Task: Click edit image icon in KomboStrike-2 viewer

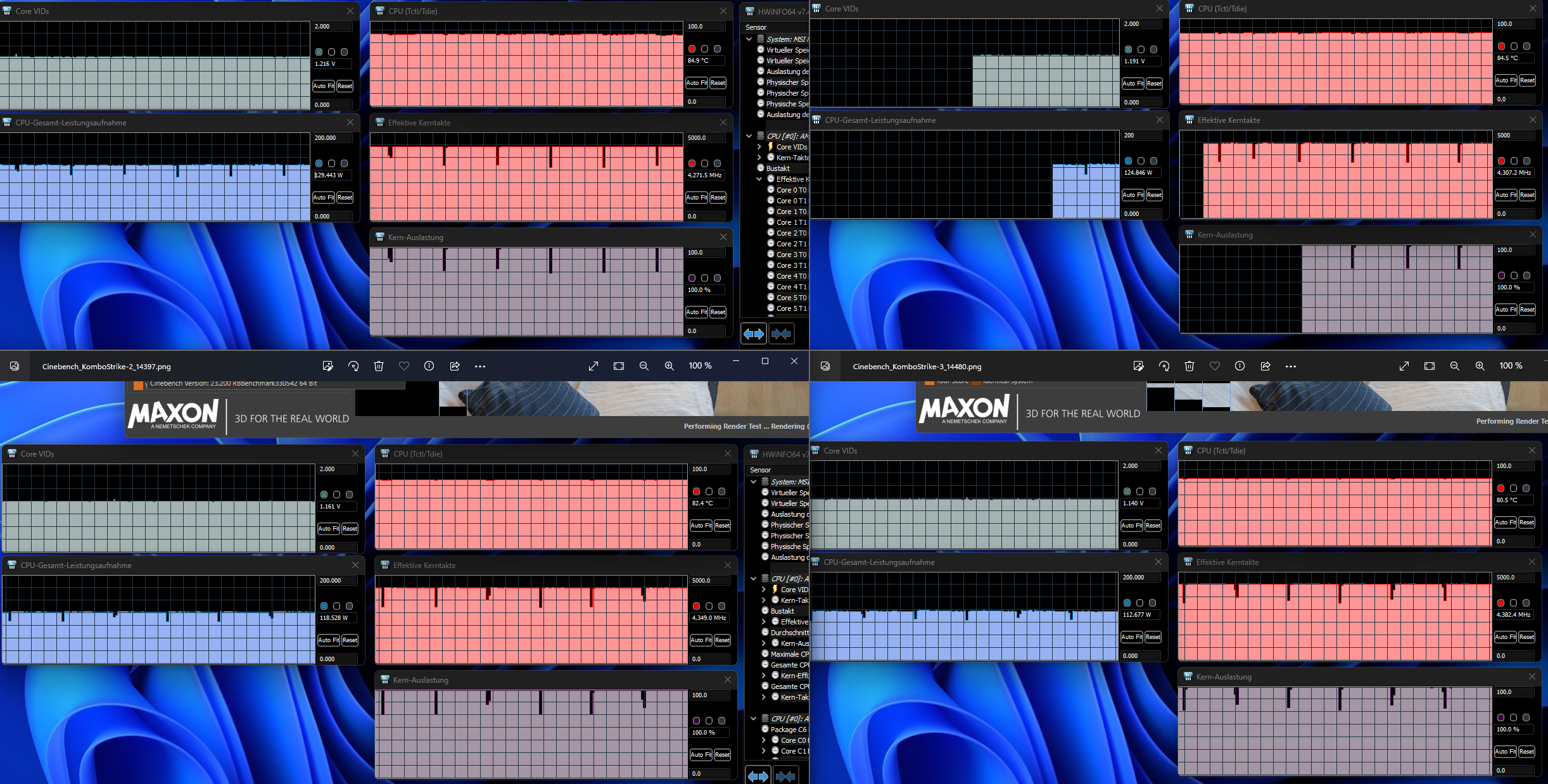Action: pos(327,366)
